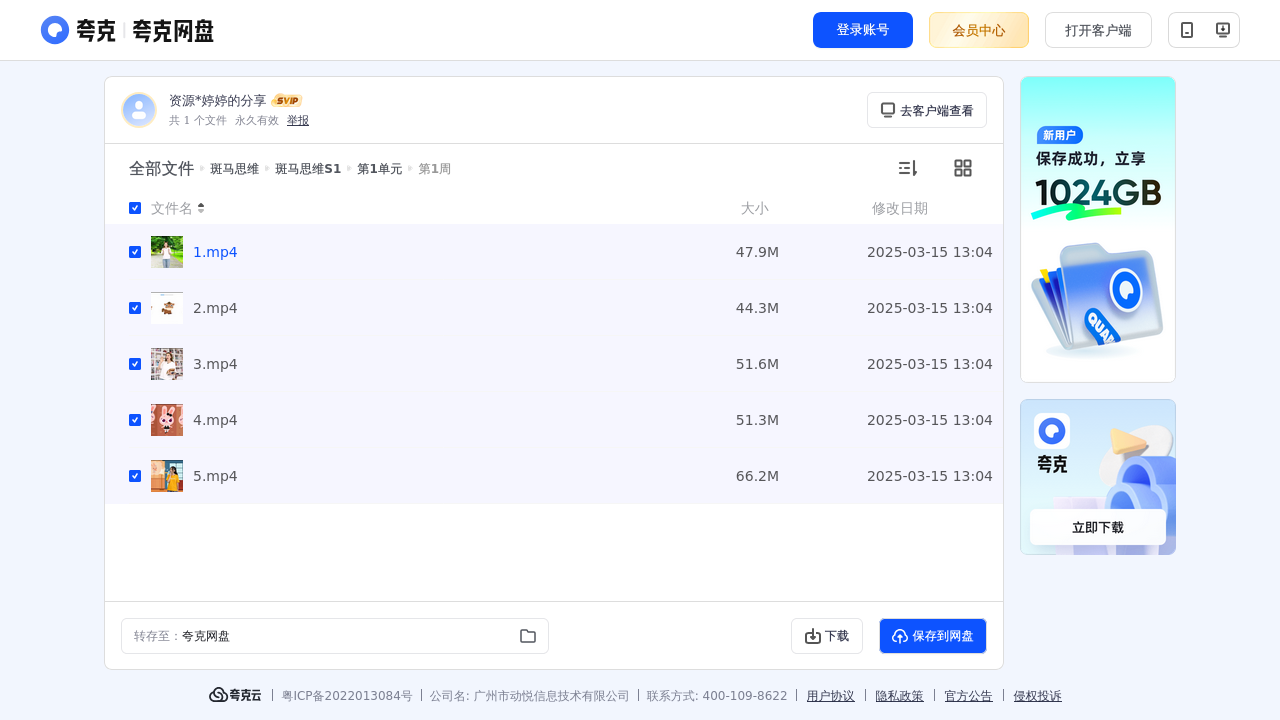
Task: Toggle file name sort arrows
Action: pos(201,208)
